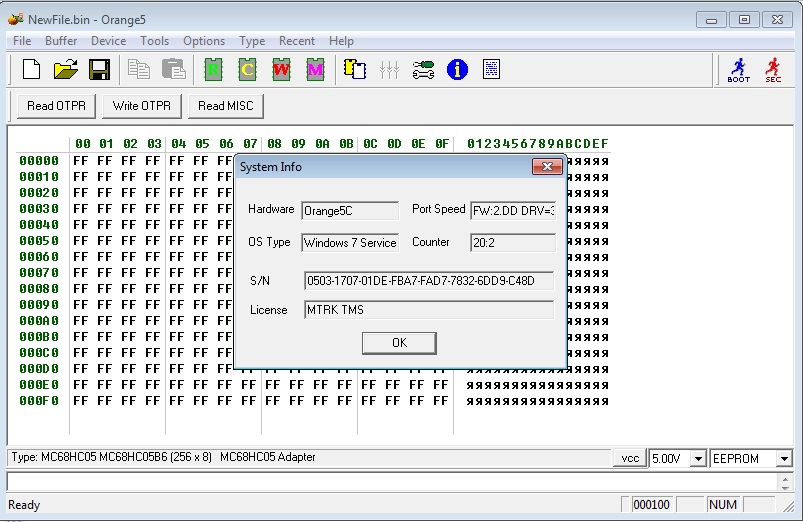This screenshot has width=803, height=522.
Task: Select hex row address 00000
Action: click(x=39, y=161)
